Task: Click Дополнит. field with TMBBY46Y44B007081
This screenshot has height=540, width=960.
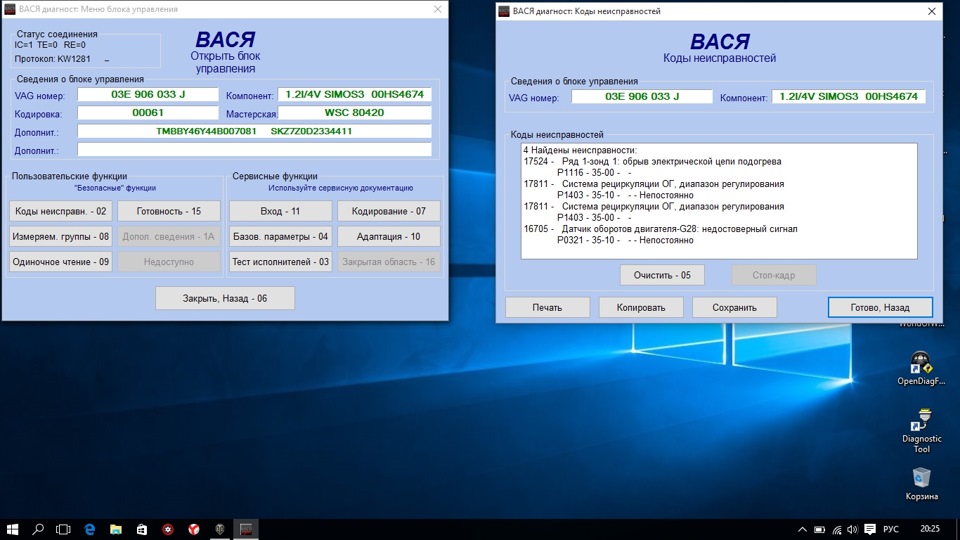Action: click(254, 131)
